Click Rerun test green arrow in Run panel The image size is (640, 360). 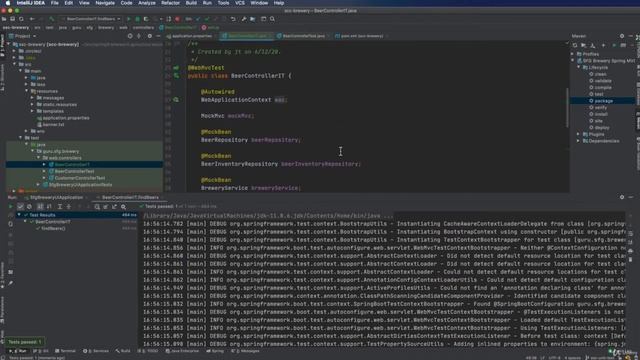(x=11, y=207)
